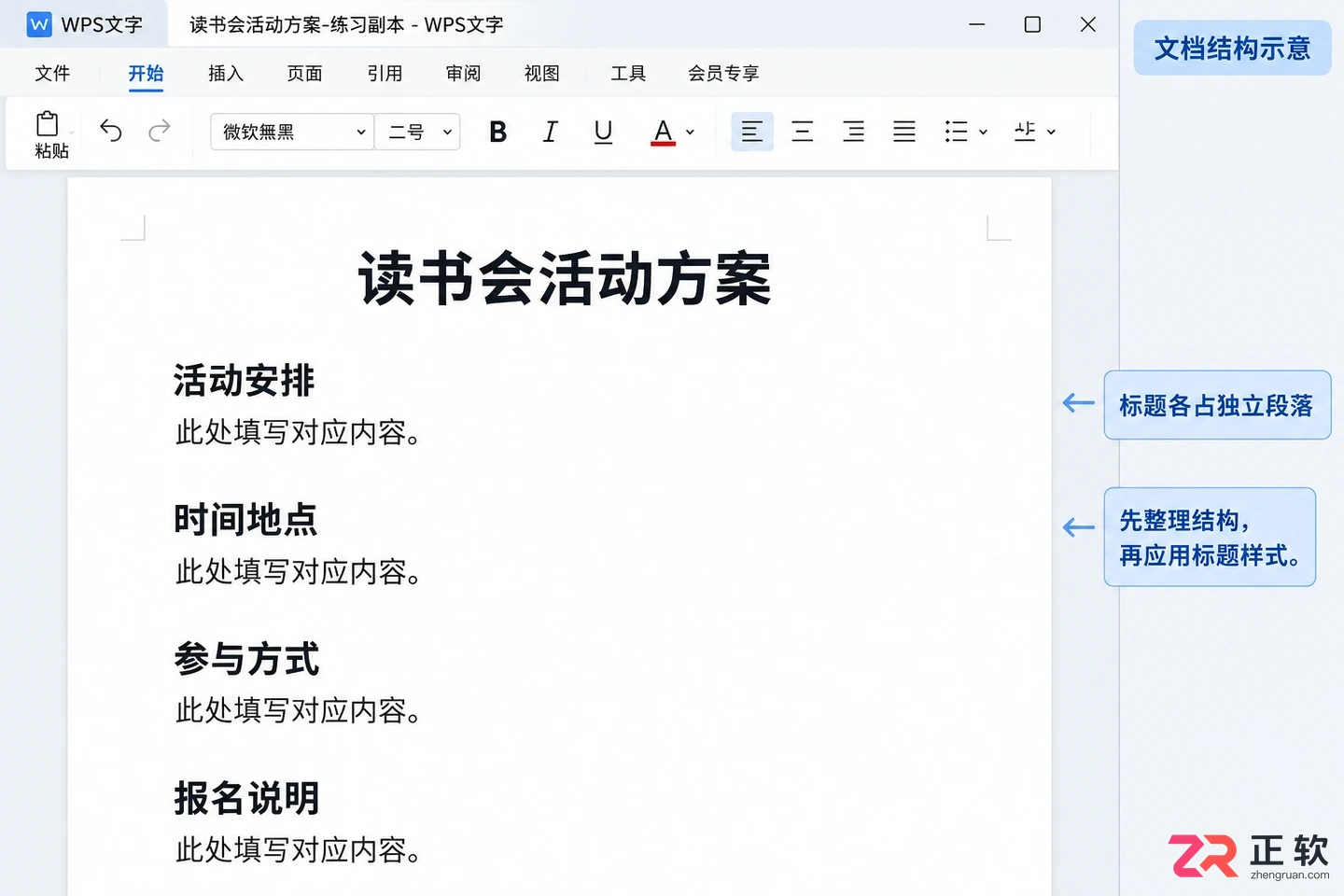The width and height of the screenshot is (1344, 896).
Task: Redo the last undone action
Action: (160, 131)
